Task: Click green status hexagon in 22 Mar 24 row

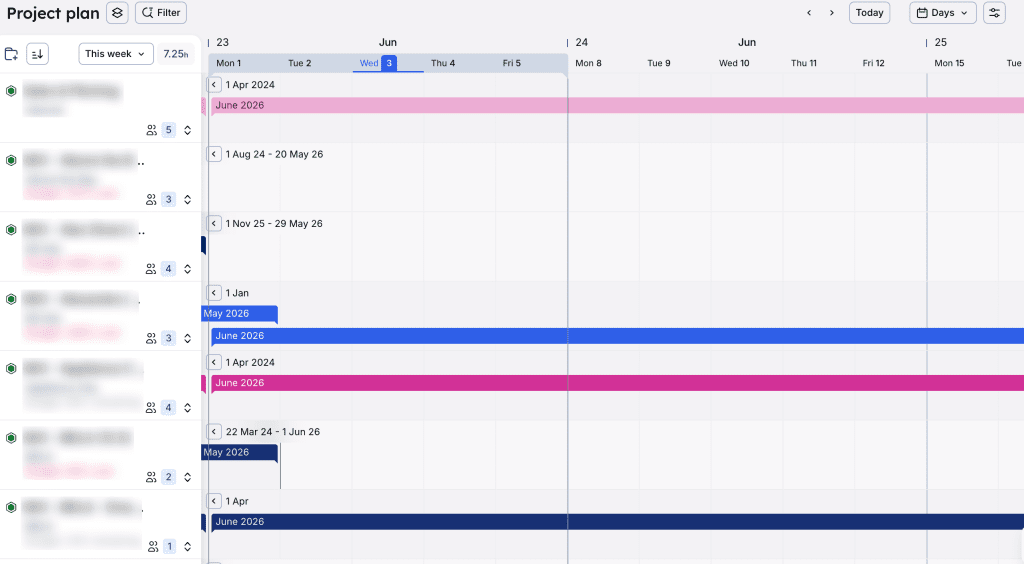Action: coord(11,438)
